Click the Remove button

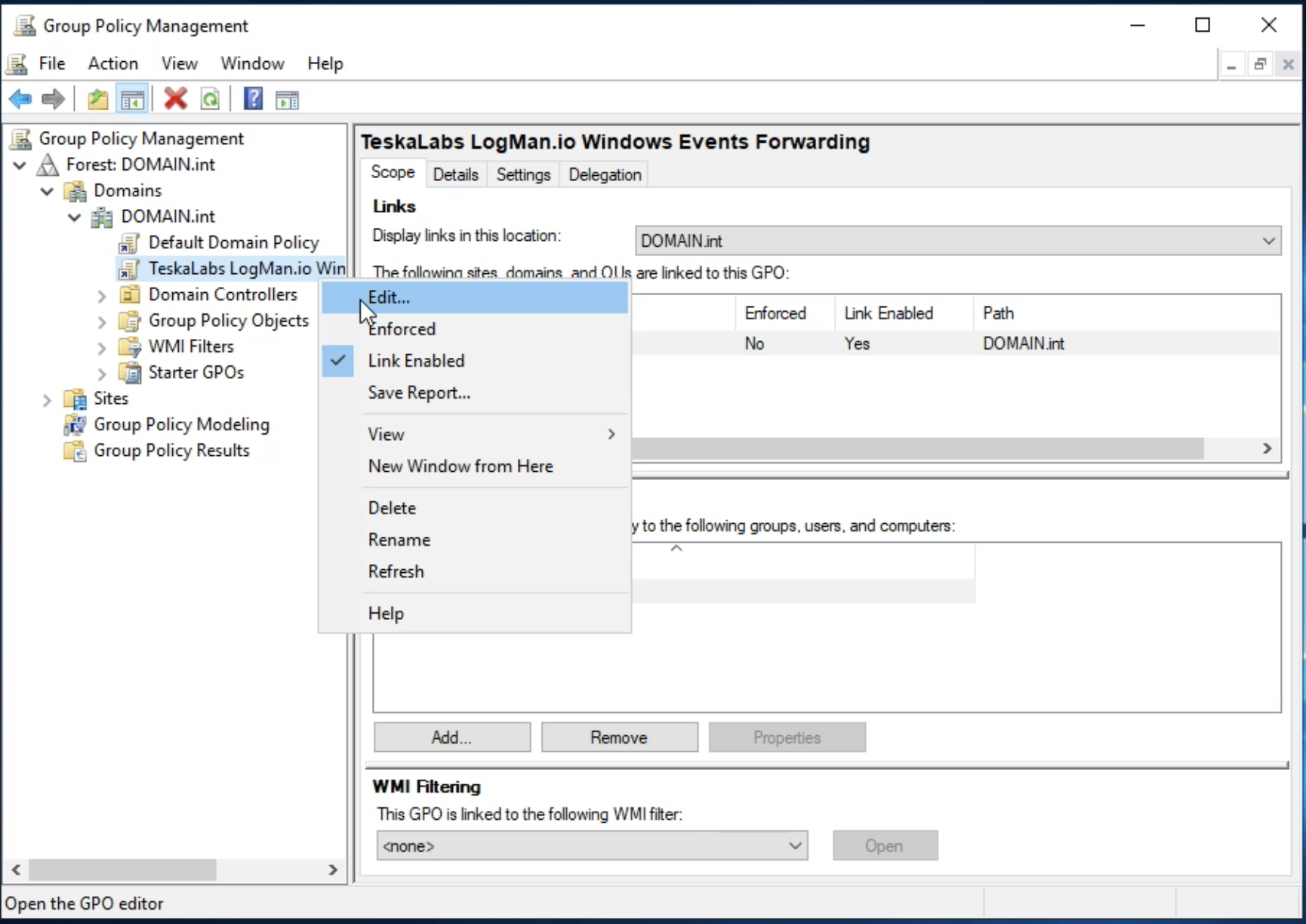point(619,738)
